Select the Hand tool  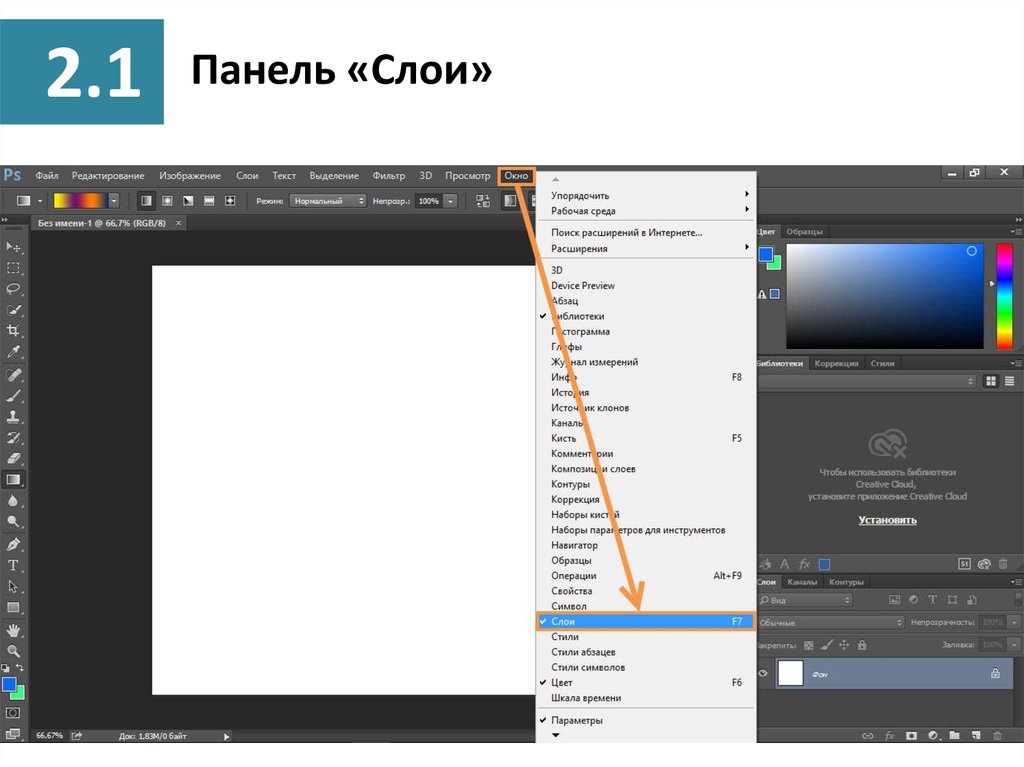[14, 630]
